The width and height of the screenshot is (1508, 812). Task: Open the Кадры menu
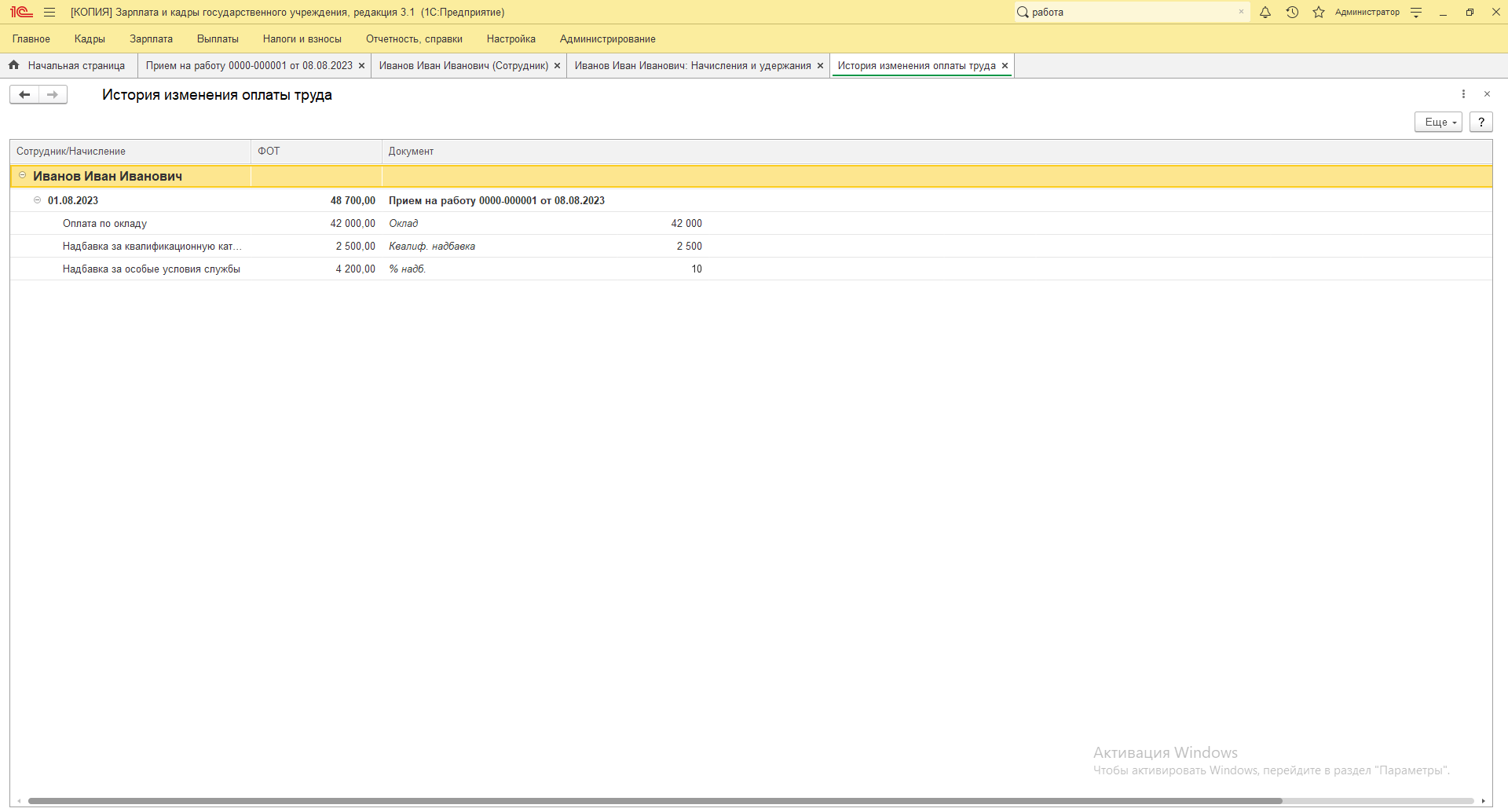[x=90, y=39]
